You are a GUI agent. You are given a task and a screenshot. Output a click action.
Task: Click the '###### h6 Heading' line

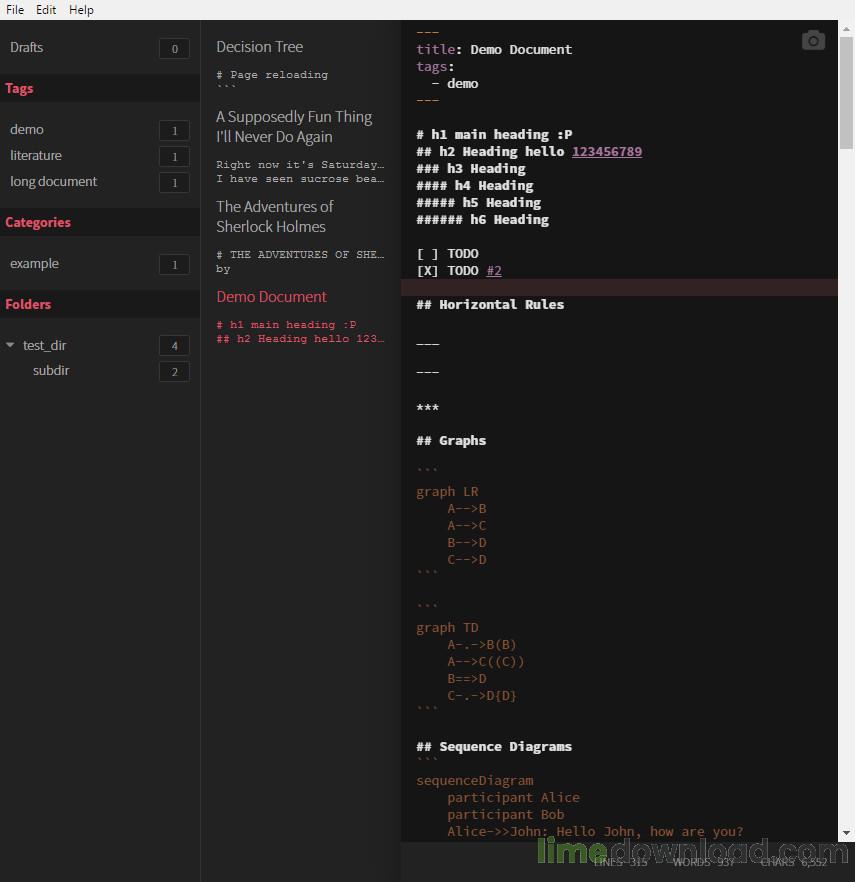point(482,219)
